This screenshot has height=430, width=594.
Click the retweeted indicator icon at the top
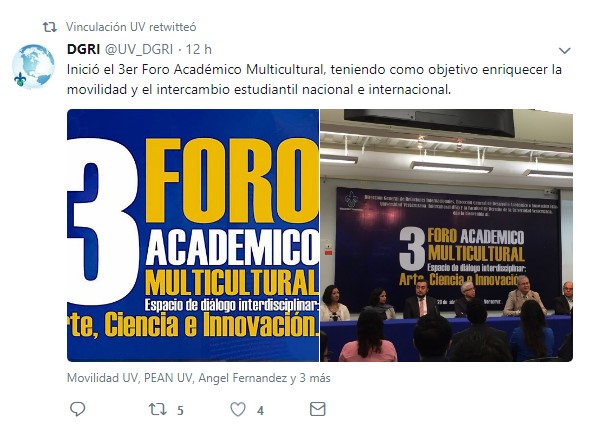coord(50,27)
